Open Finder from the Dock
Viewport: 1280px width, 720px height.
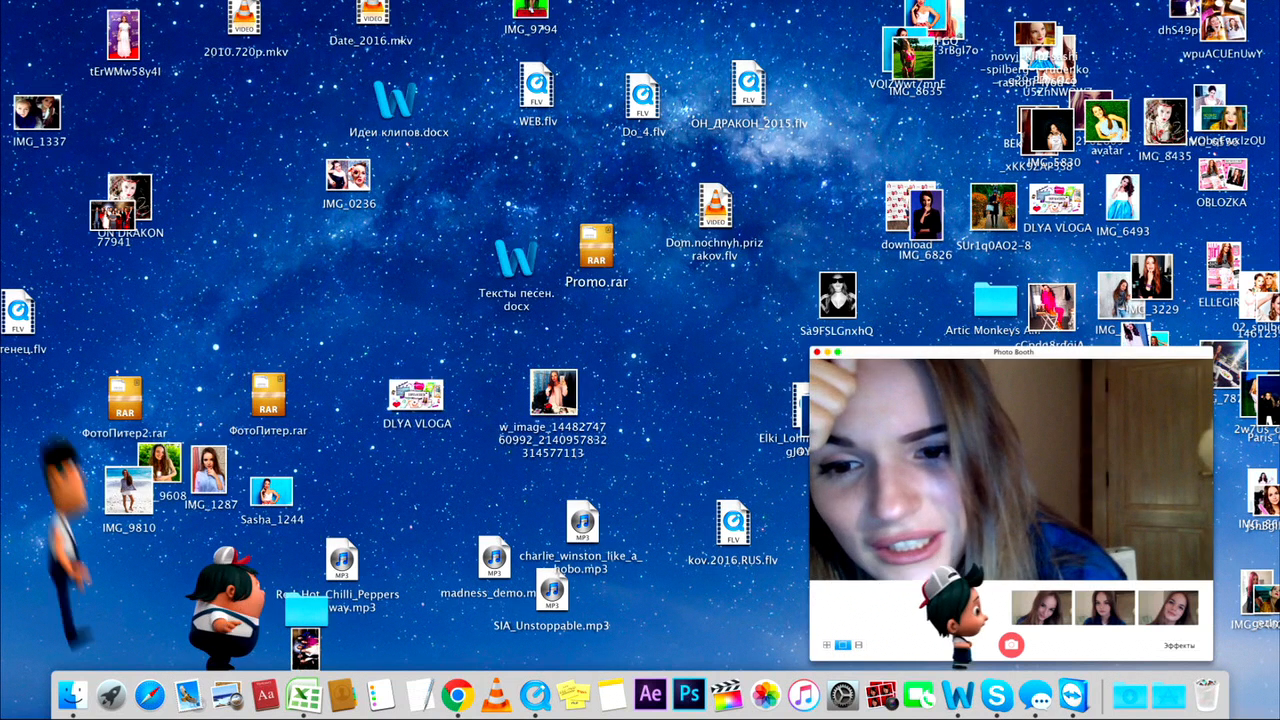click(x=72, y=695)
